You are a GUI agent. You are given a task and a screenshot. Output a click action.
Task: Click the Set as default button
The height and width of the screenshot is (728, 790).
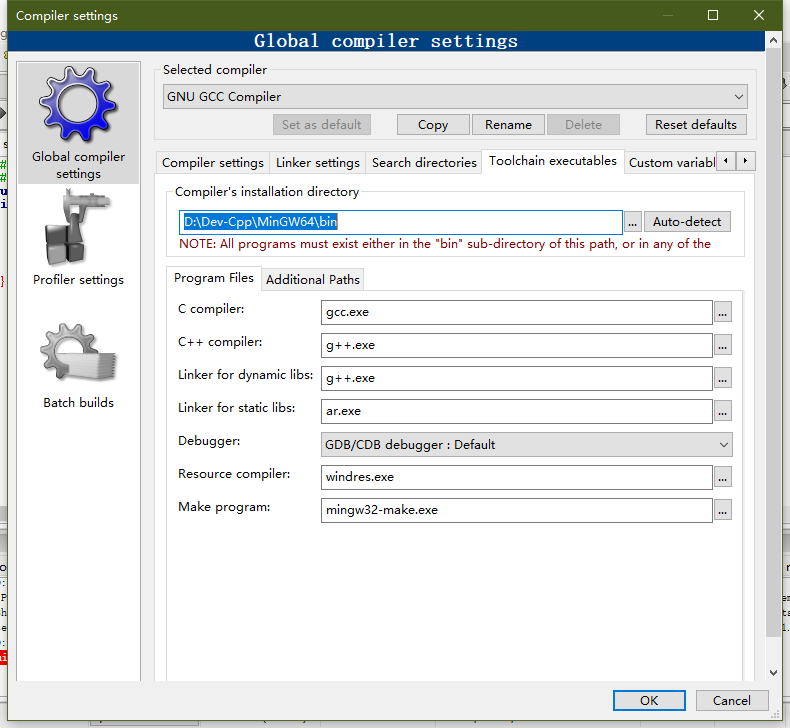point(321,125)
